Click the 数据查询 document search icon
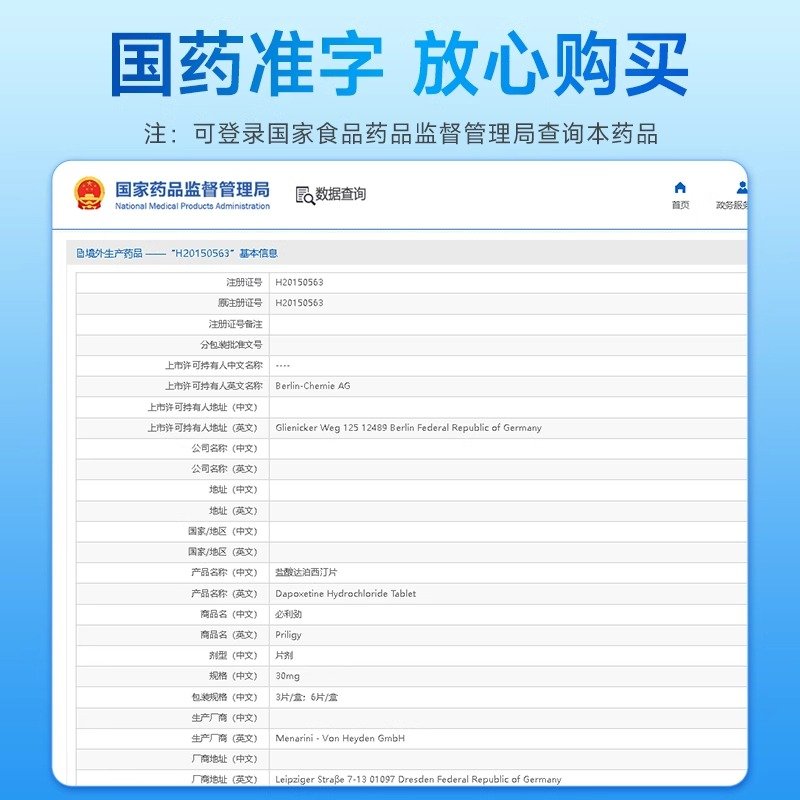This screenshot has height=800, width=800. pos(305,195)
